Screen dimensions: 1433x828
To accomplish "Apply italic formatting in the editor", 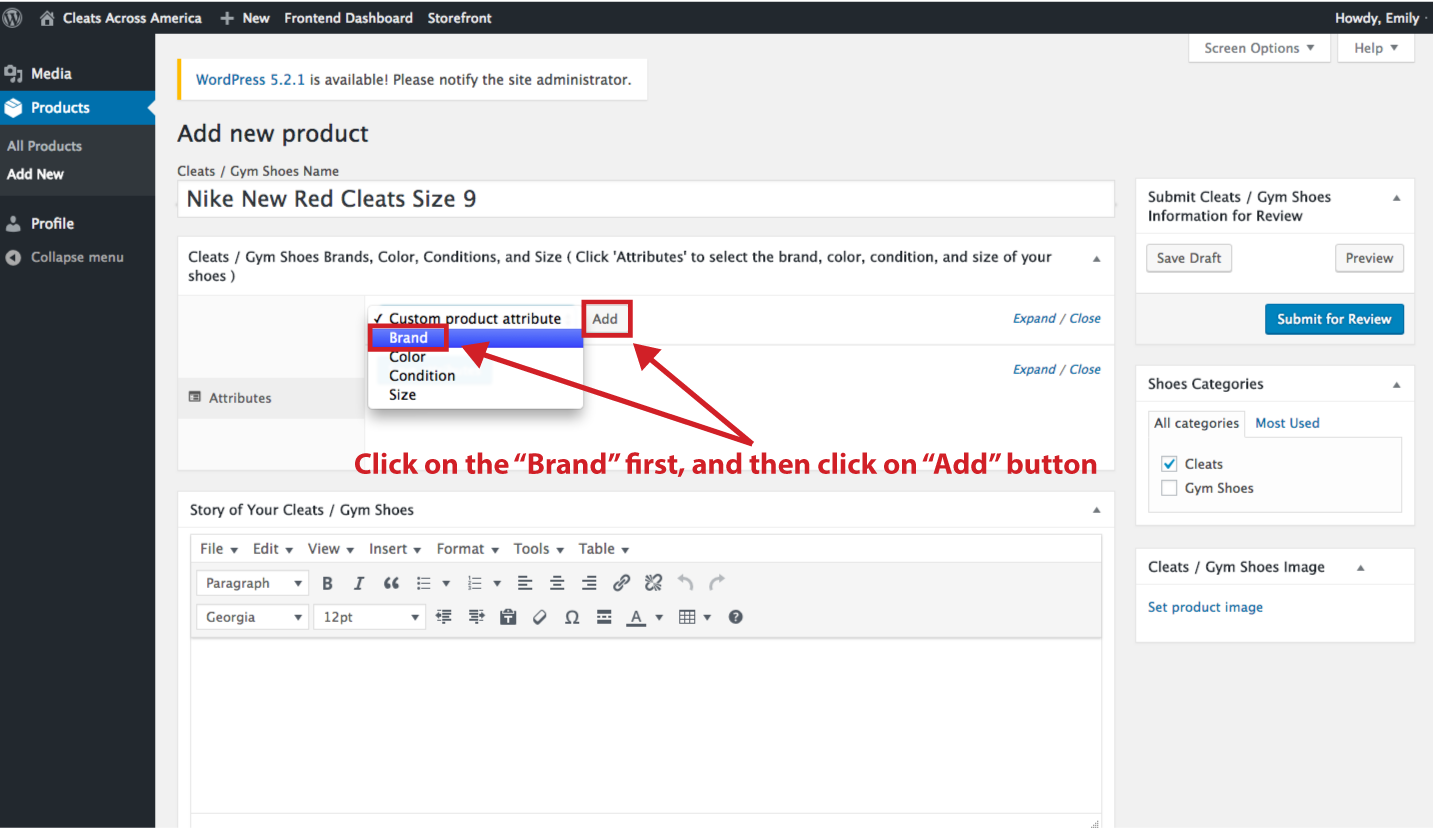I will coord(358,583).
